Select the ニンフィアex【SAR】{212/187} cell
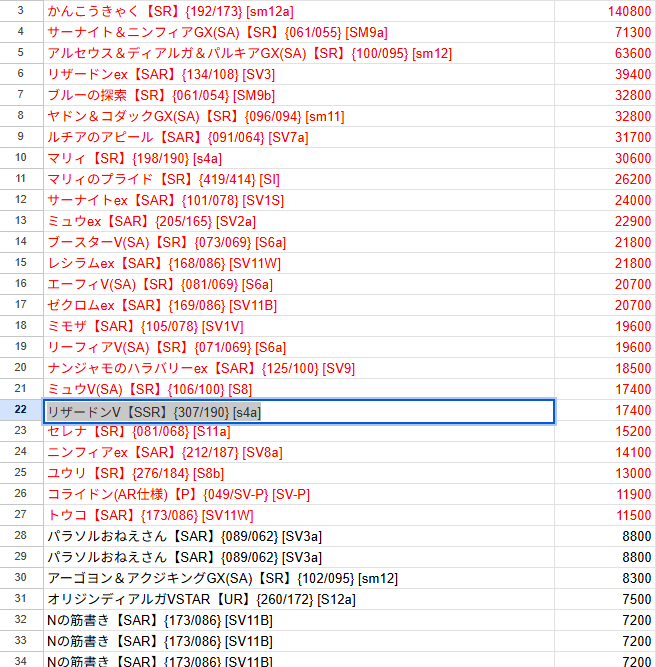The height and width of the screenshot is (667, 656). pyautogui.click(x=299, y=452)
